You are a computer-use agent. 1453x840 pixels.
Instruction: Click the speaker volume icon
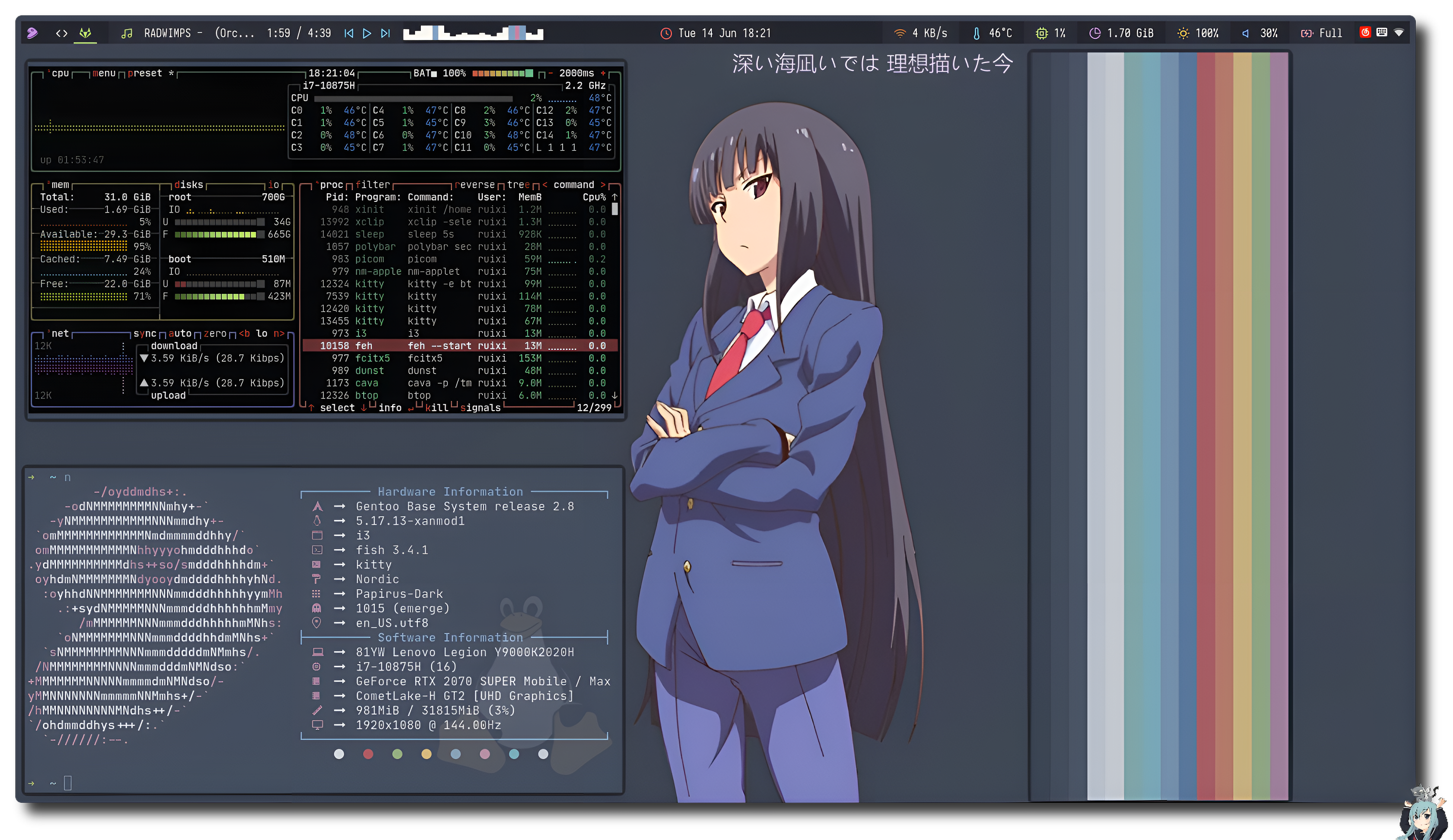pos(1245,33)
